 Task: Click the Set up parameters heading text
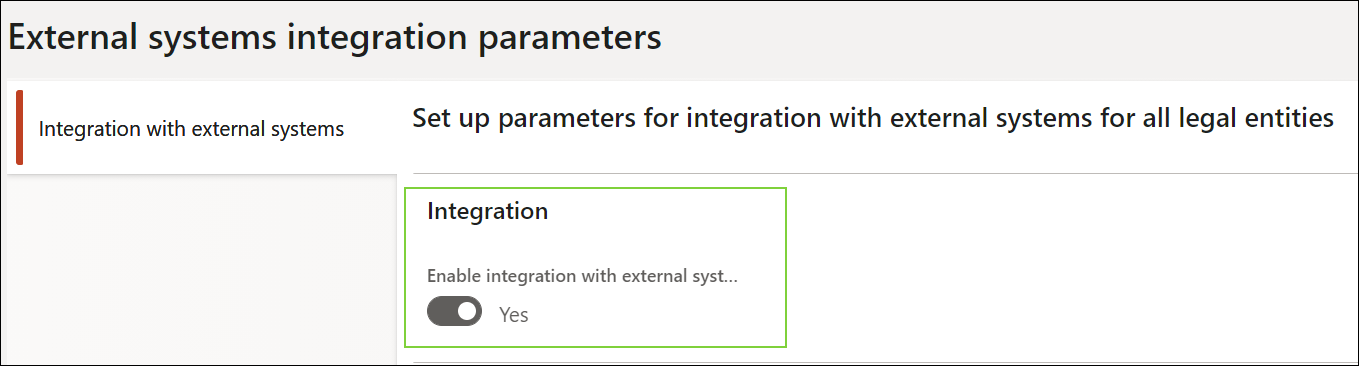(x=873, y=118)
